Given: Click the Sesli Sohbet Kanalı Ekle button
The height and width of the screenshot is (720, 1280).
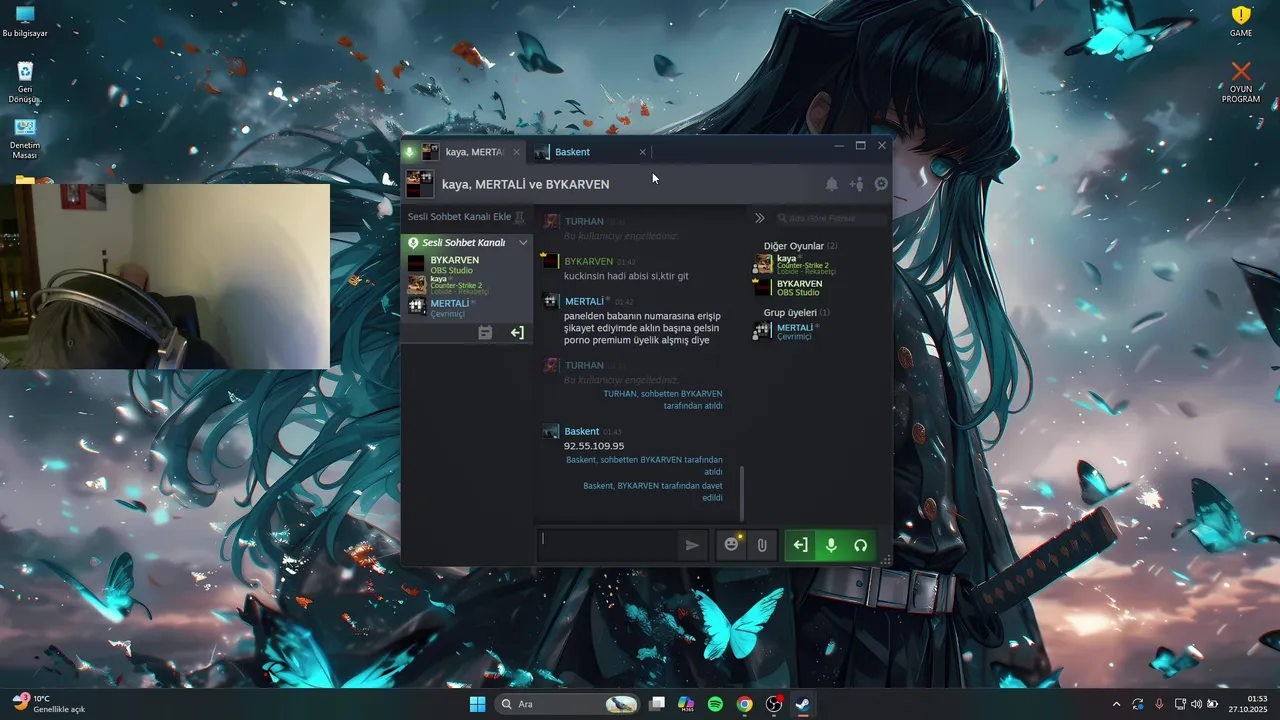Looking at the screenshot, I should (466, 217).
